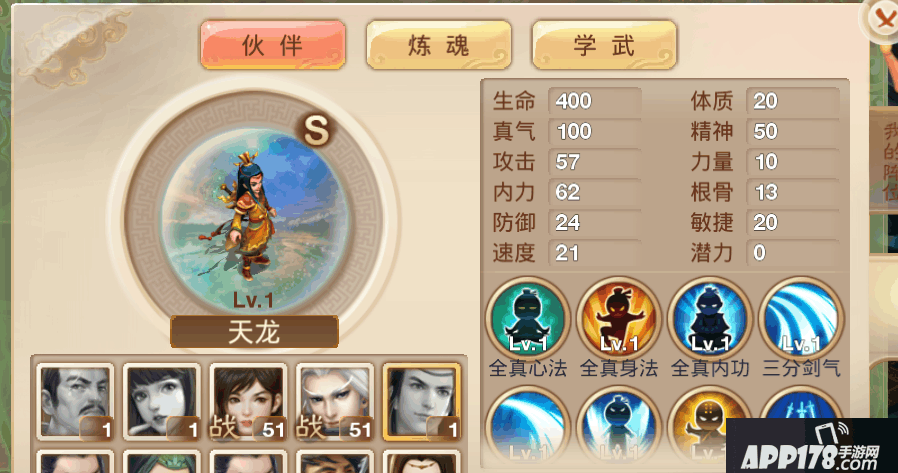The width and height of the screenshot is (898, 473).
Task: Close the companion panel with X
Action: tap(883, 19)
